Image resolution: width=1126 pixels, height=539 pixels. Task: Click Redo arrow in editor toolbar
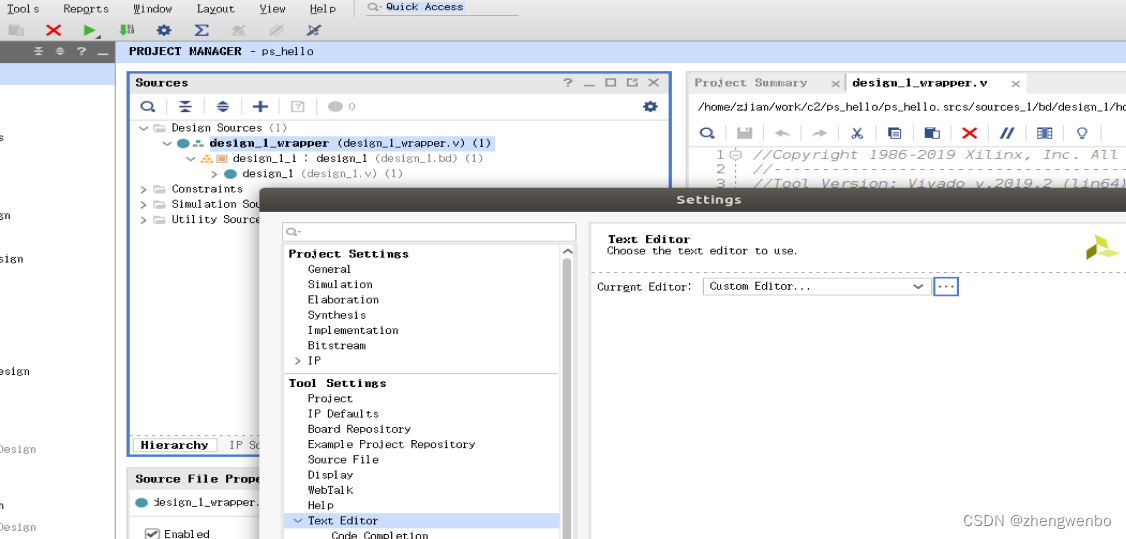(819, 133)
